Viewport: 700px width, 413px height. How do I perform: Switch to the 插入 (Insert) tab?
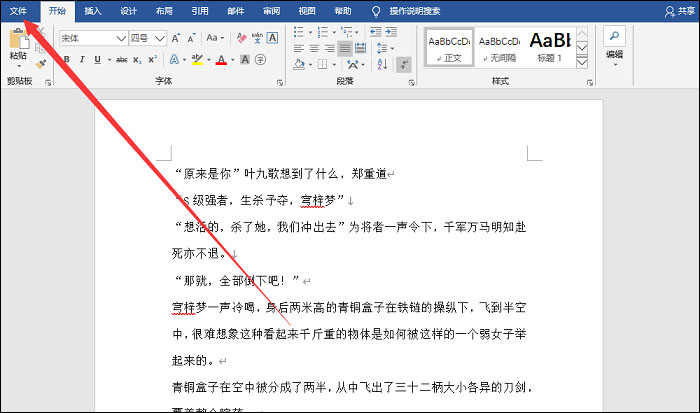point(93,11)
